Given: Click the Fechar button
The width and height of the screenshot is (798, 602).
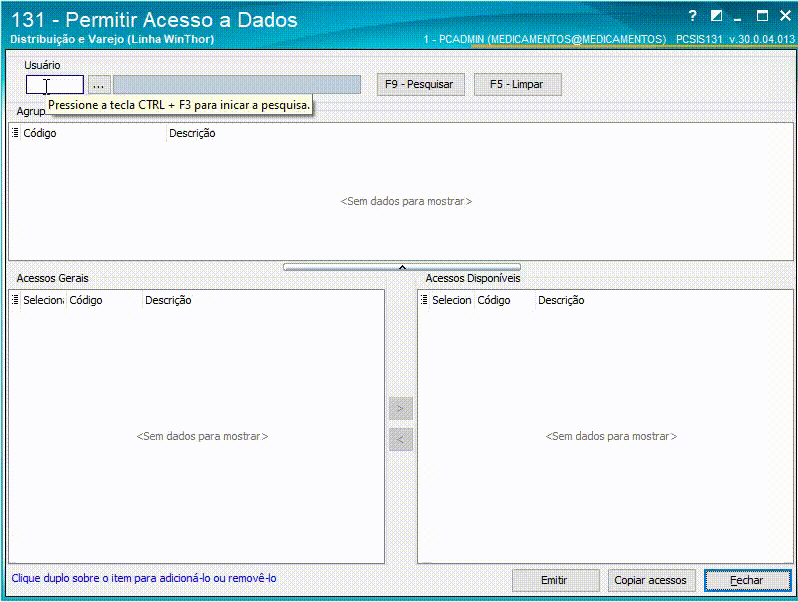Looking at the screenshot, I should [x=747, y=580].
